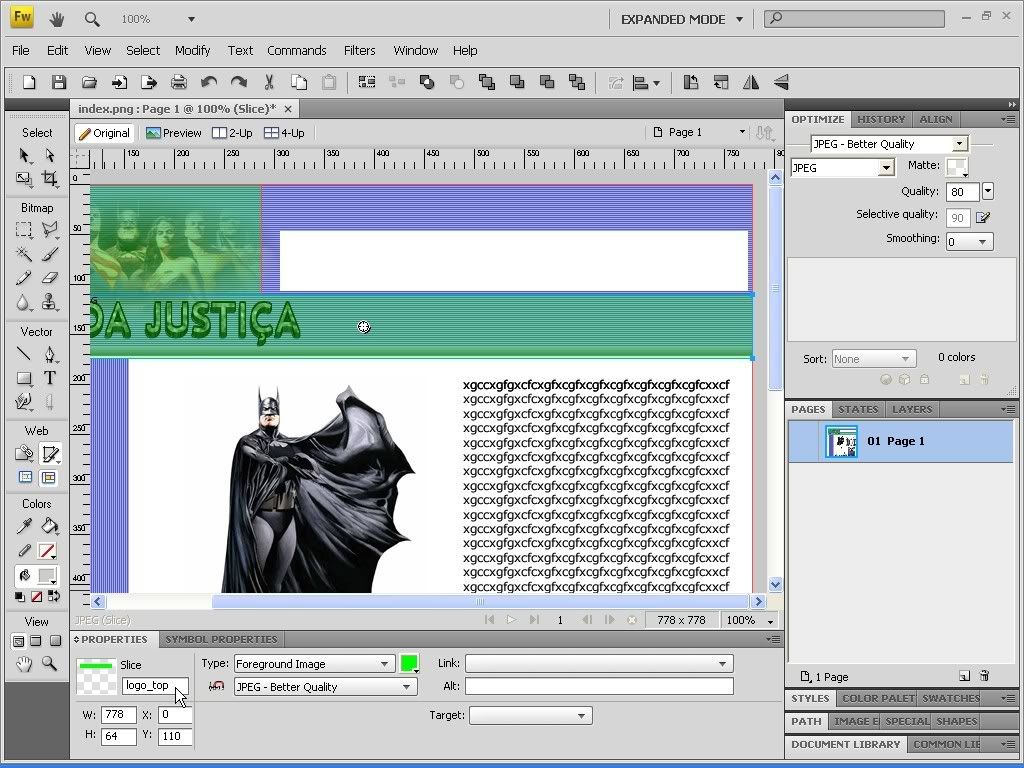Screen dimensions: 1024x768
Task: Open the Commands menu
Action: [296, 51]
